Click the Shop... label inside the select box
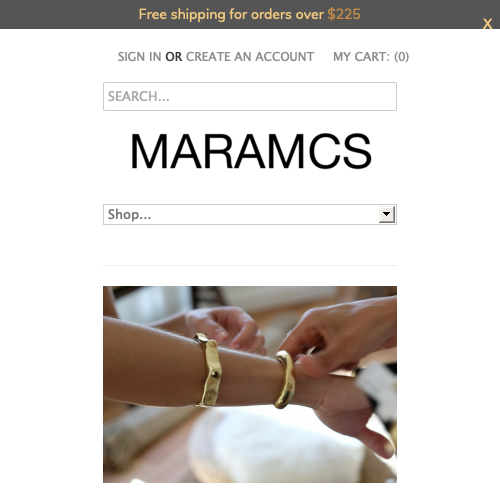 (x=129, y=214)
